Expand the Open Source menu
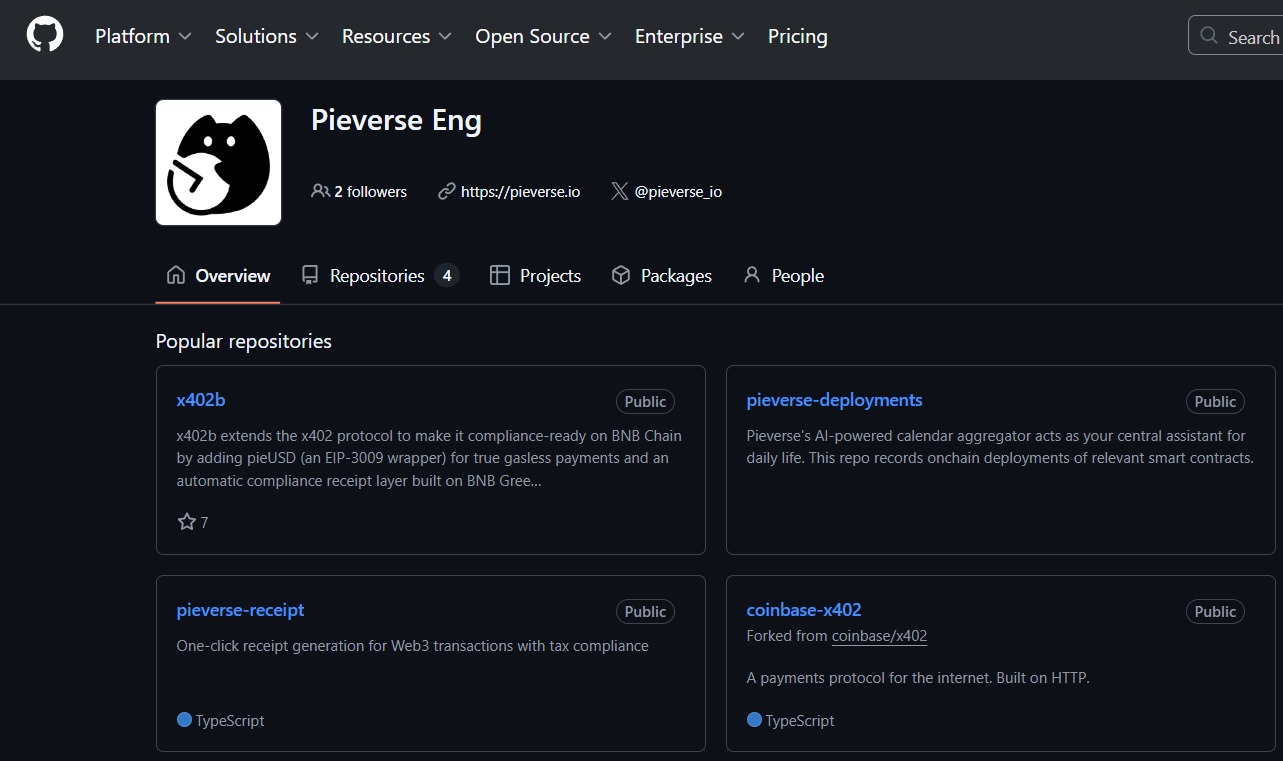Screen dimensions: 1283x761 coord(543,36)
